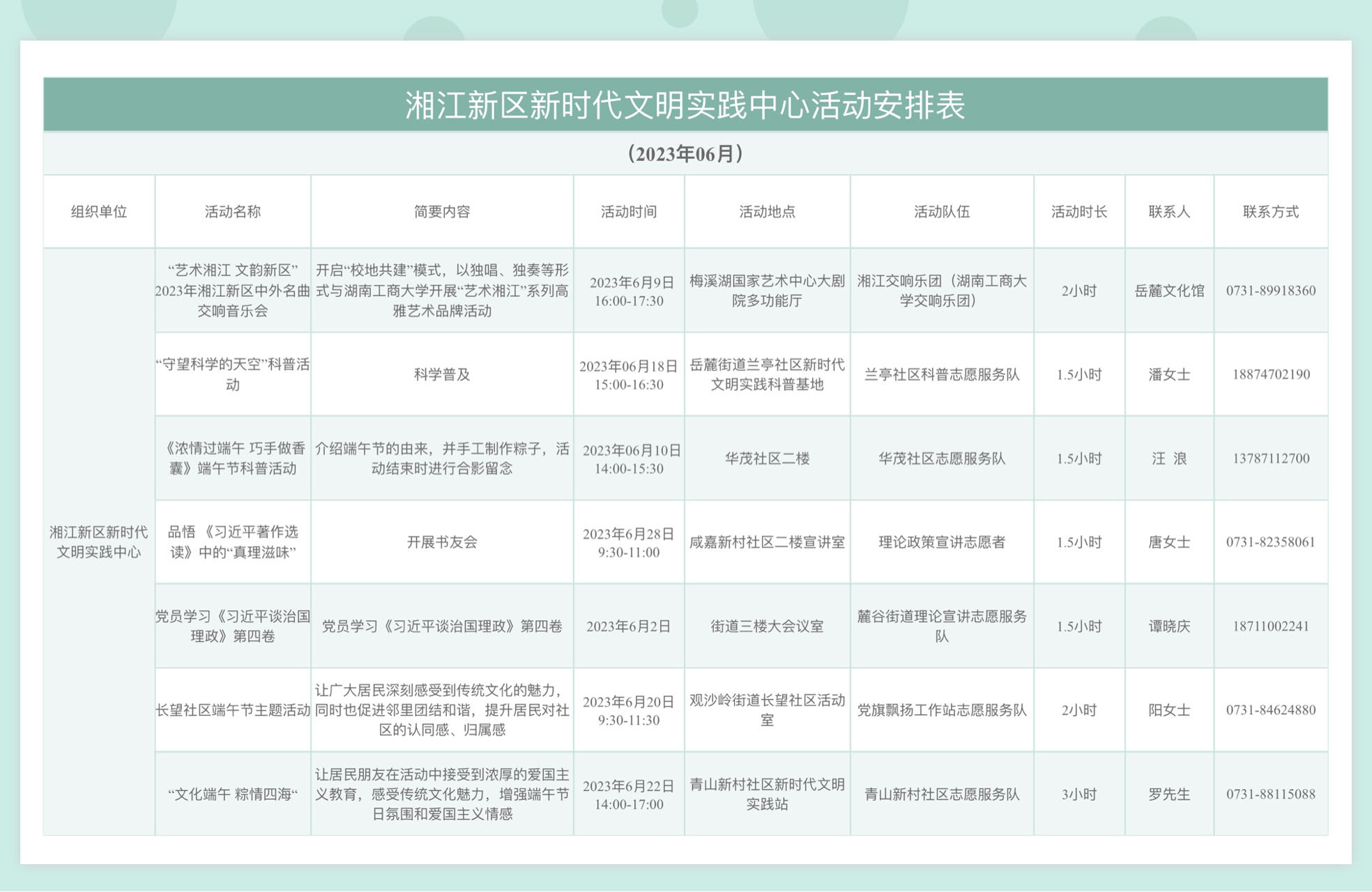Select the 湘江新区新时代文明实践中心 organizer cell
This screenshot has height=892, width=1372.
99,542
